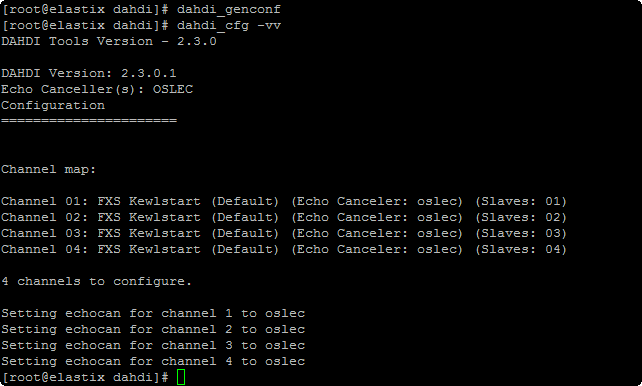The image size is (642, 386).
Task: Click 'Setting echocan for channel 1' line
Action: (x=153, y=314)
